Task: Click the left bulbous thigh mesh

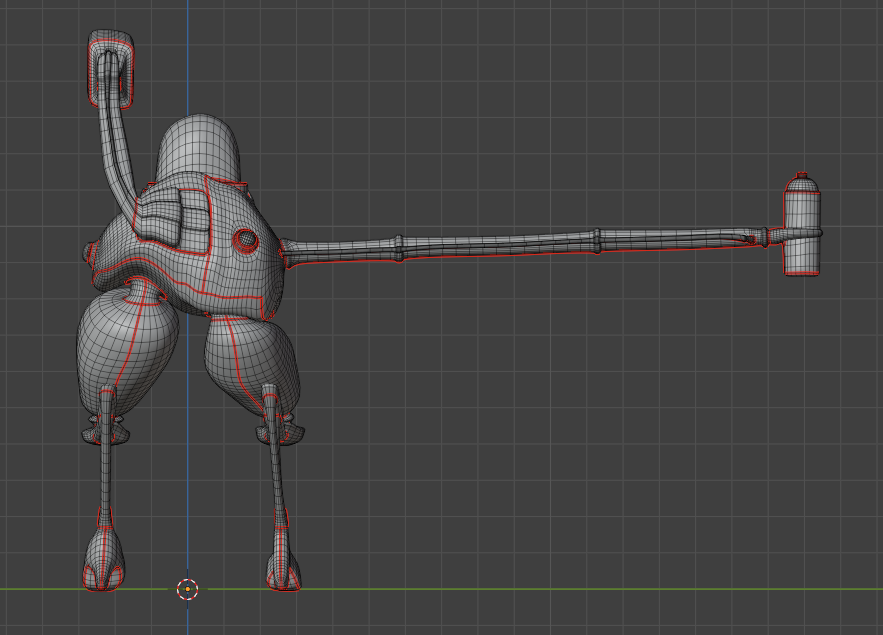Action: pos(127,349)
